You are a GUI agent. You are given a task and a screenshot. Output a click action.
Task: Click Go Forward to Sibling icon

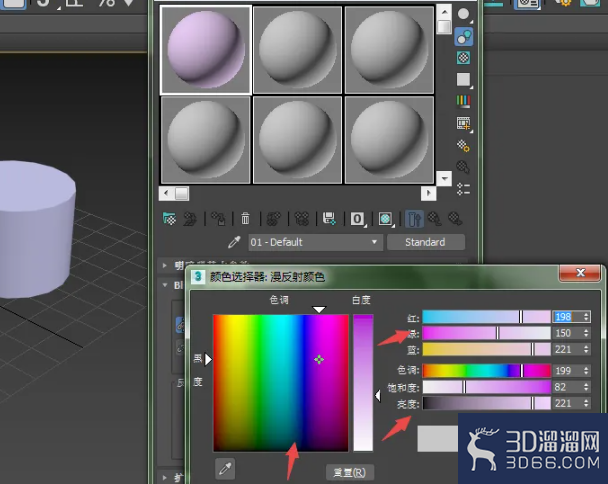pos(455,219)
